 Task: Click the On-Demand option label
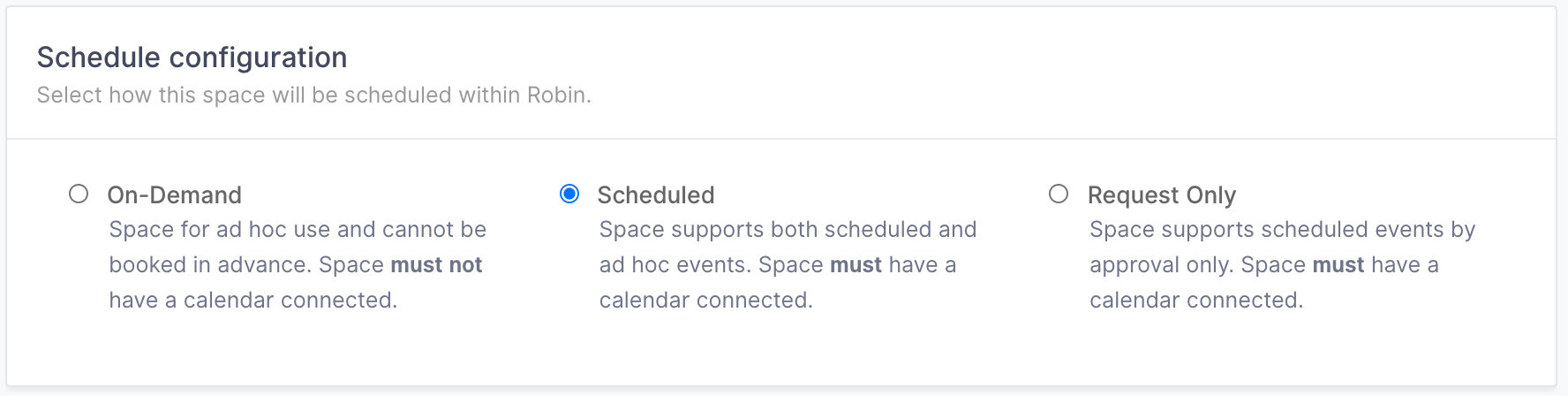tap(174, 195)
